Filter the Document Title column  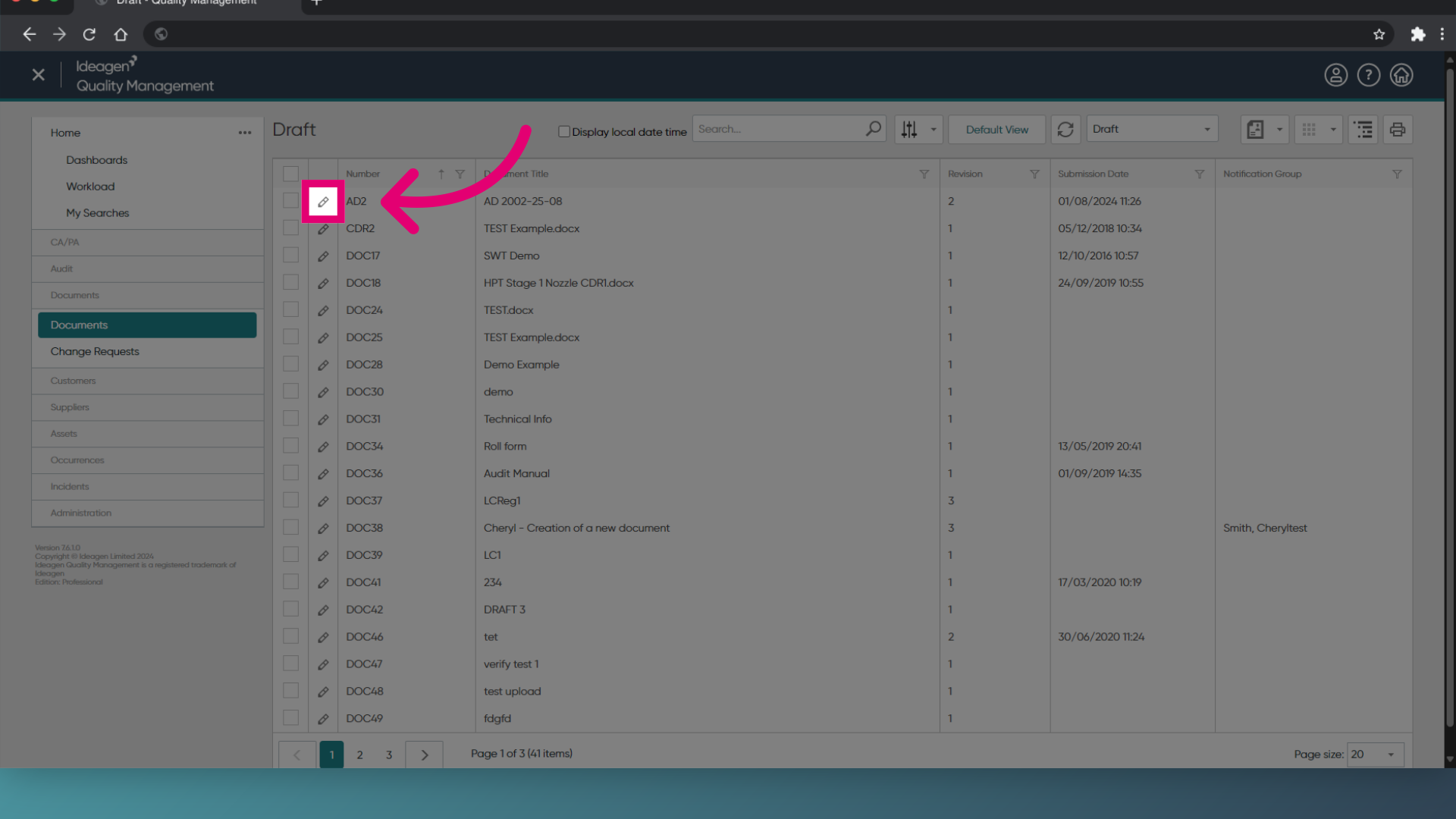coord(924,174)
